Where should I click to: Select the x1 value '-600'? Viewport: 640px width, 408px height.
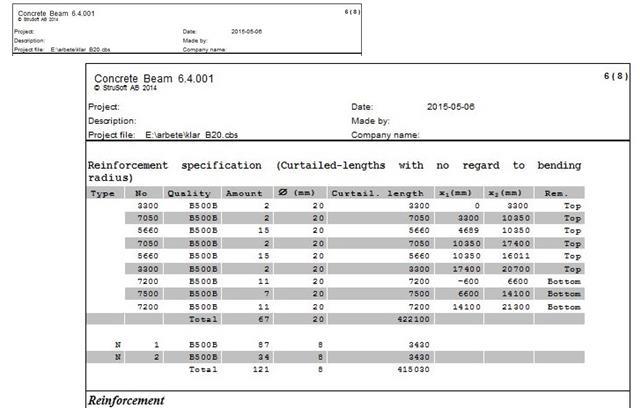pos(468,282)
